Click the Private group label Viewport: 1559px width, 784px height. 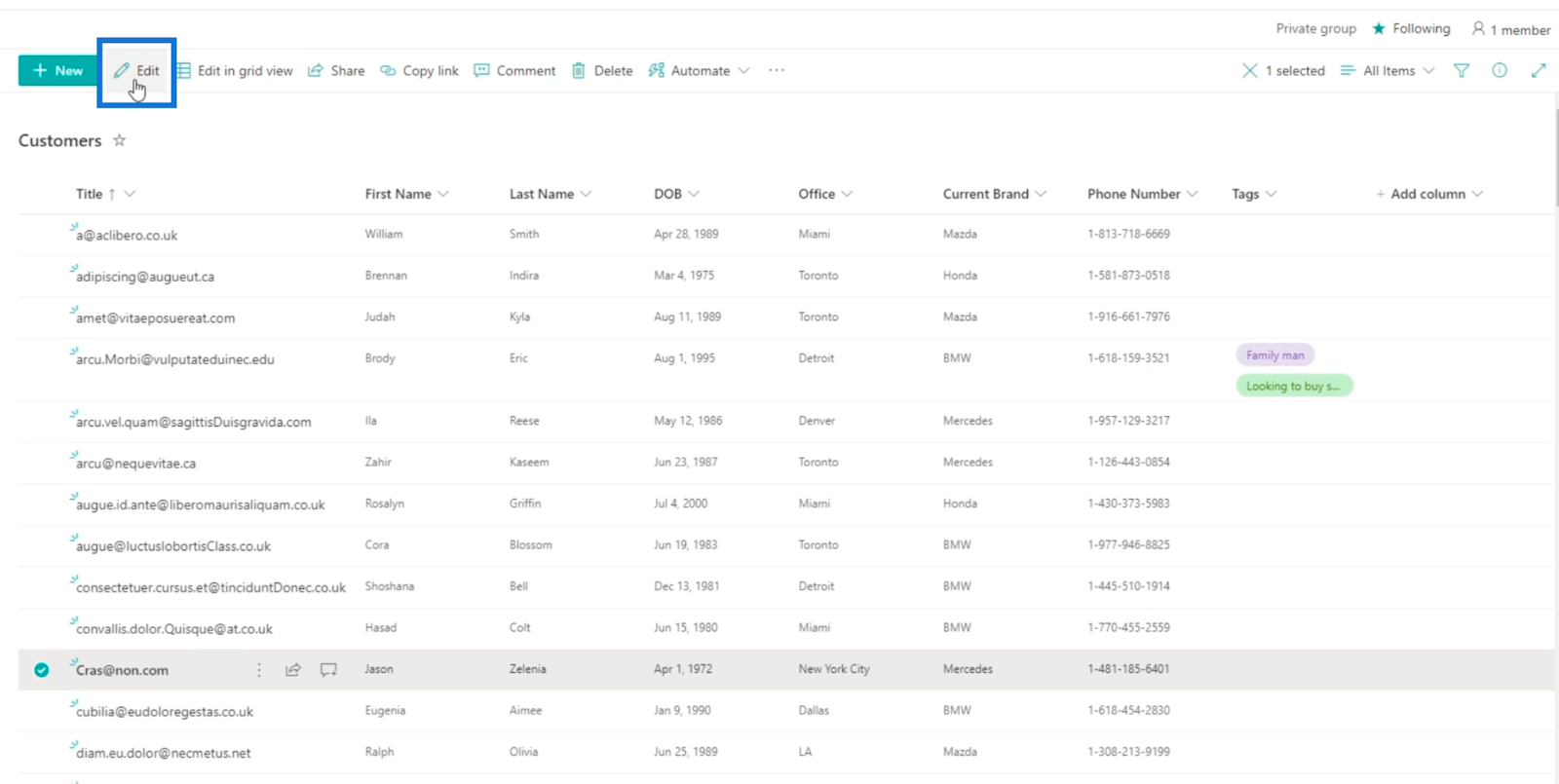tap(1315, 28)
